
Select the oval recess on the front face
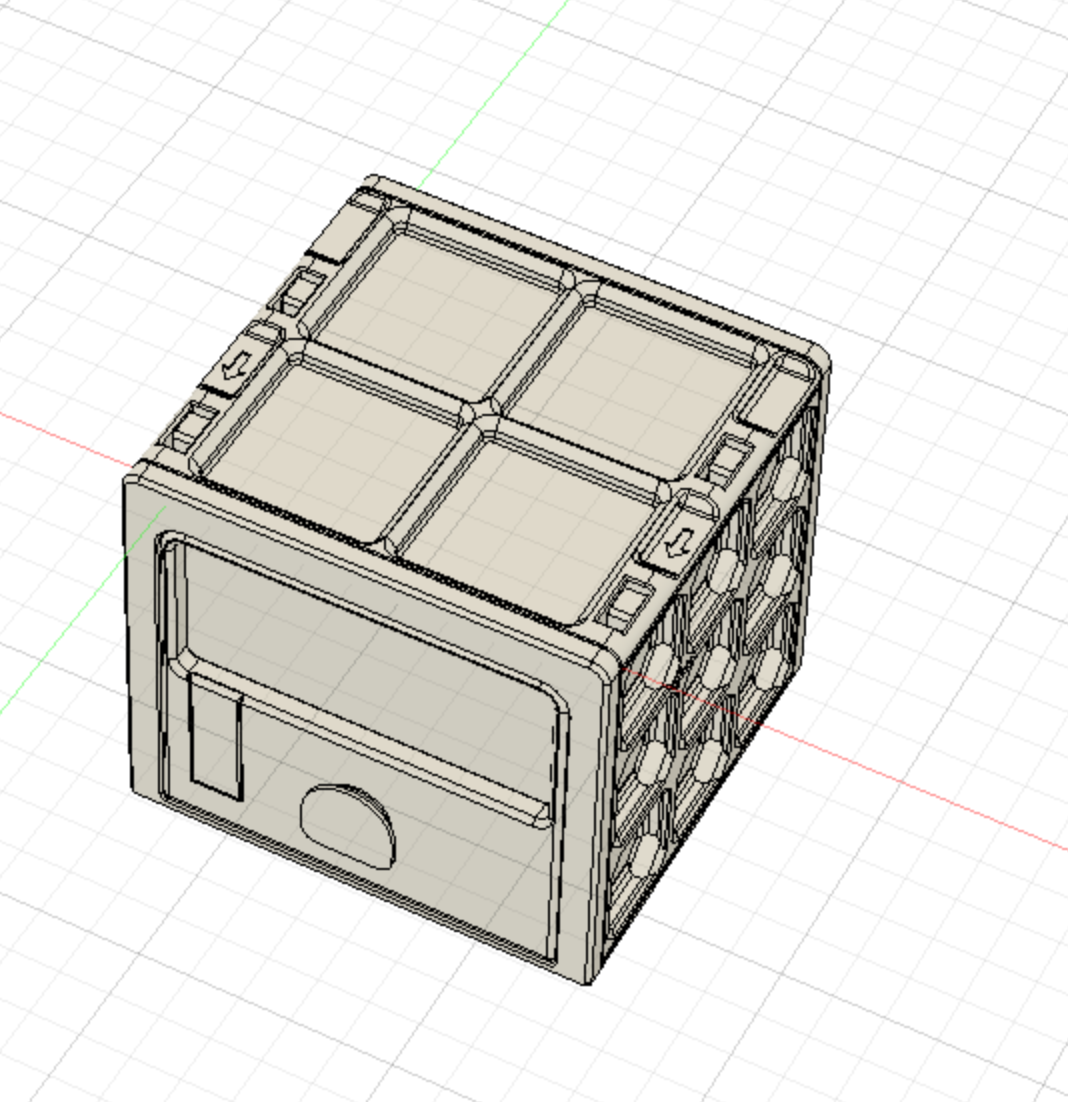click(x=347, y=826)
